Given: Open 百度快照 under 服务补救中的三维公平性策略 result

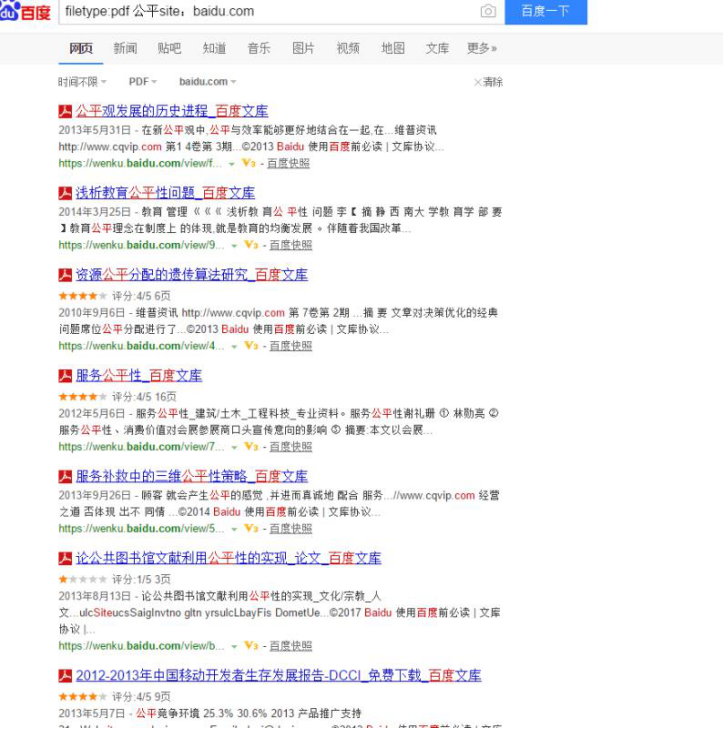Looking at the screenshot, I should click(x=291, y=529).
